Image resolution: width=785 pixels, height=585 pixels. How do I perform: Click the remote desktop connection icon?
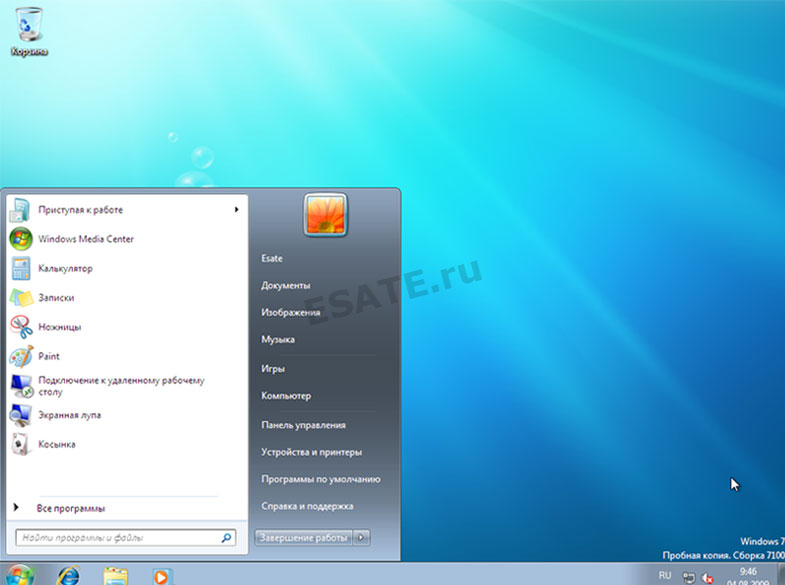click(x=22, y=386)
